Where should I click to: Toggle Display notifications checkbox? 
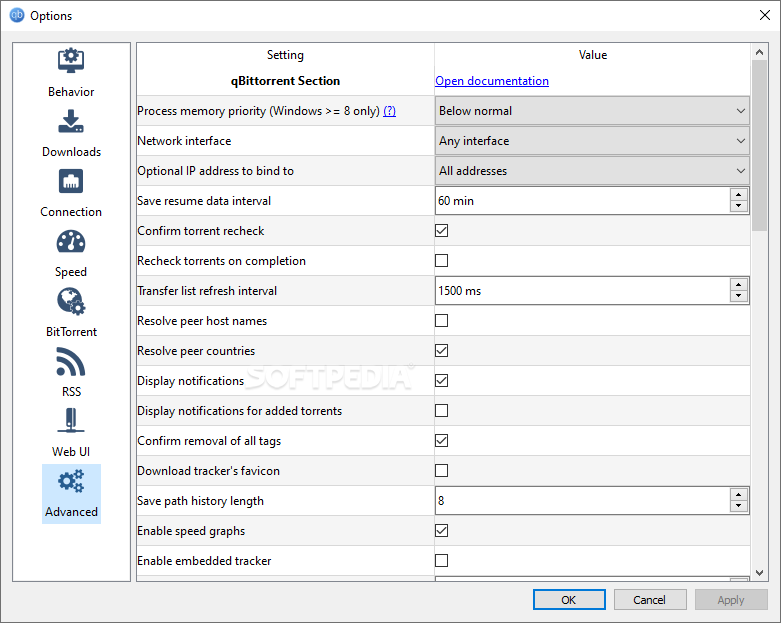[x=441, y=380]
